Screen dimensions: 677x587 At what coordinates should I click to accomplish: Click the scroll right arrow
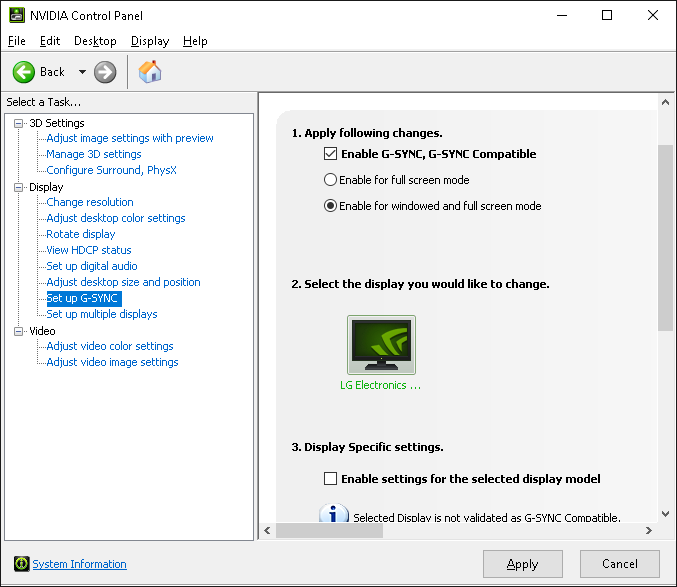click(649, 530)
